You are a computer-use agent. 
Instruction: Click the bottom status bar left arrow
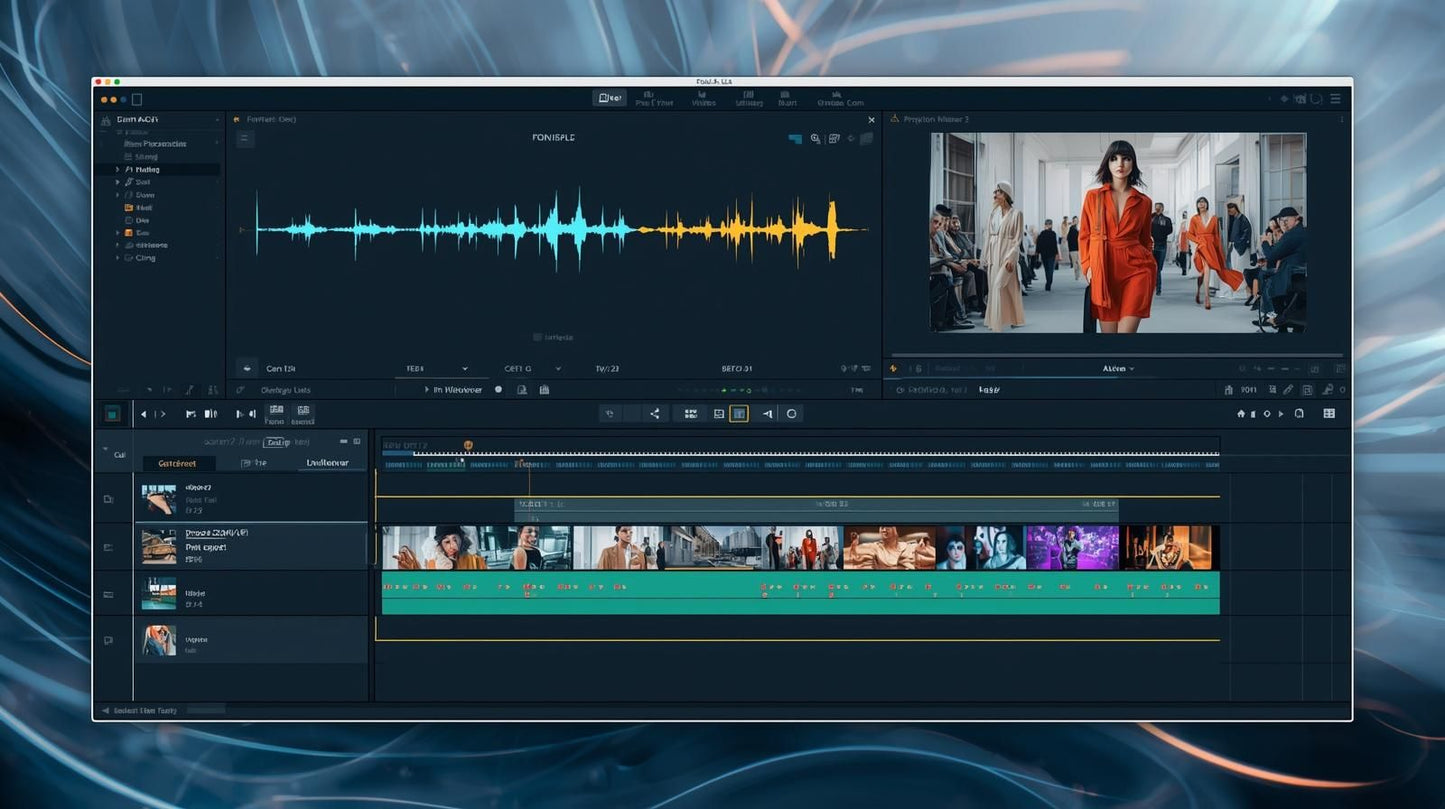coord(104,711)
